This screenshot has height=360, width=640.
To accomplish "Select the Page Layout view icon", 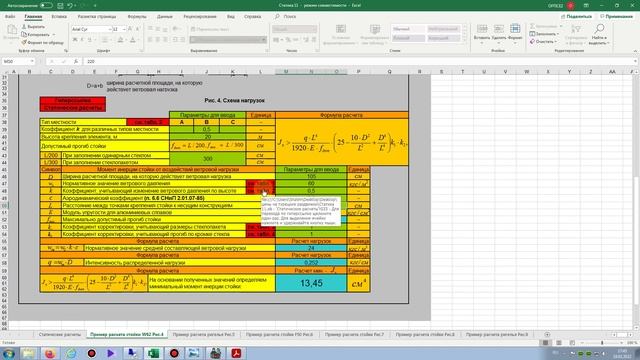I will pos(559,343).
